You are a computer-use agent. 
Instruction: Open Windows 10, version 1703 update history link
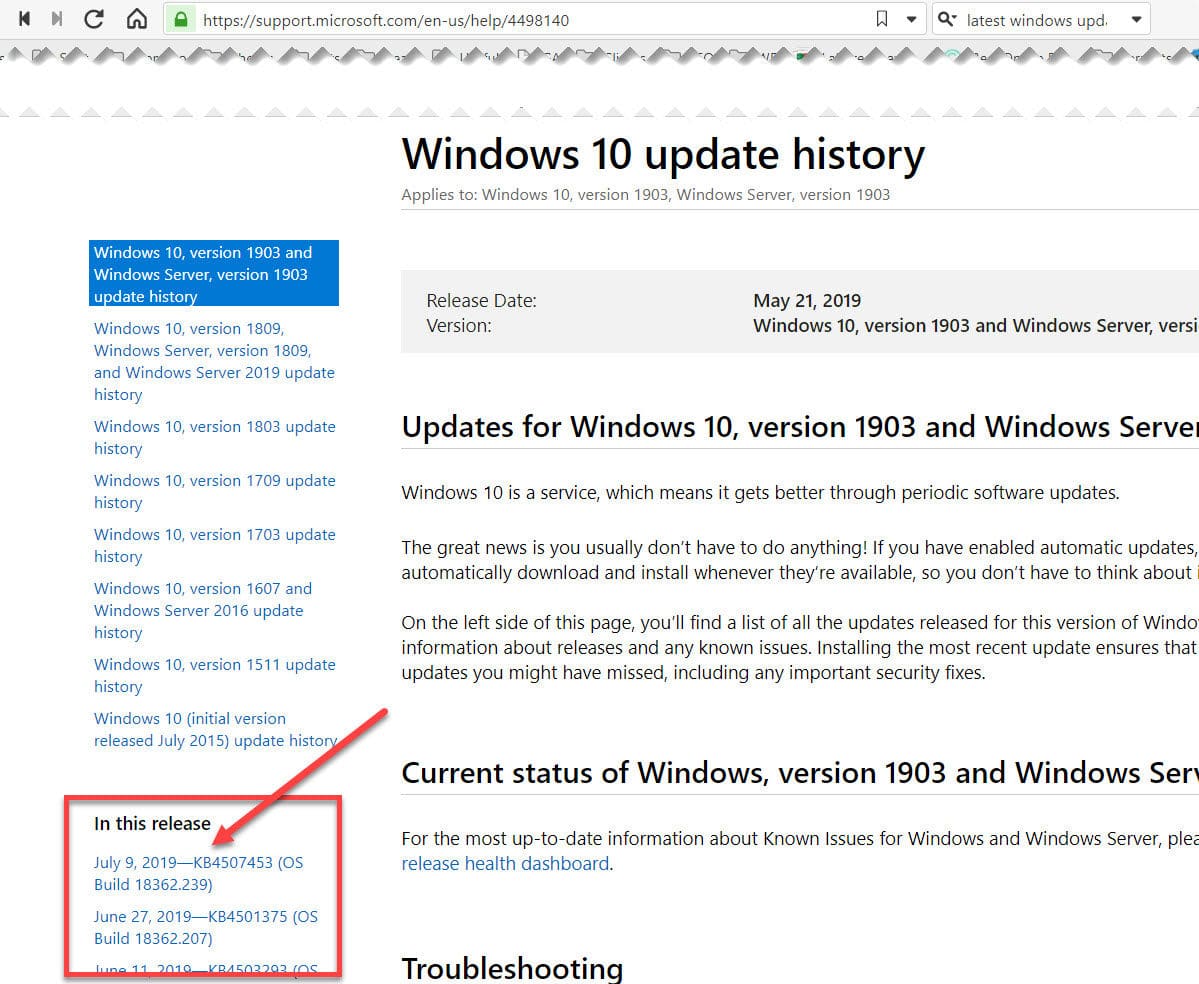pyautogui.click(x=214, y=546)
